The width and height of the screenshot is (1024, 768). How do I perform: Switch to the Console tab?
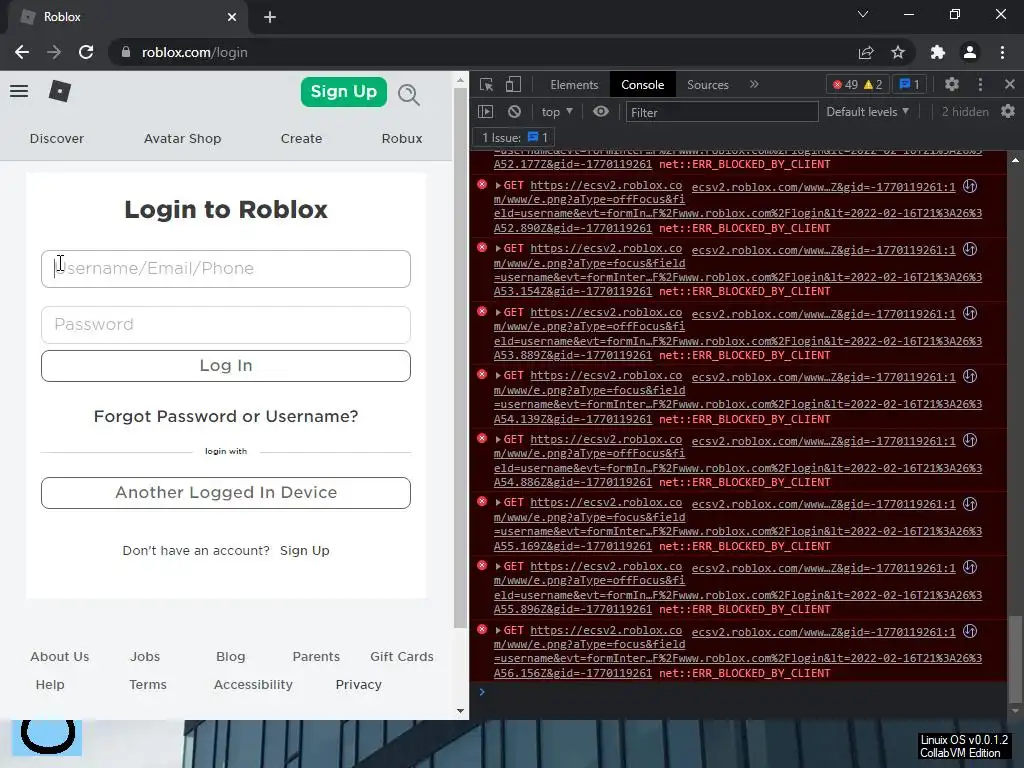click(x=643, y=85)
